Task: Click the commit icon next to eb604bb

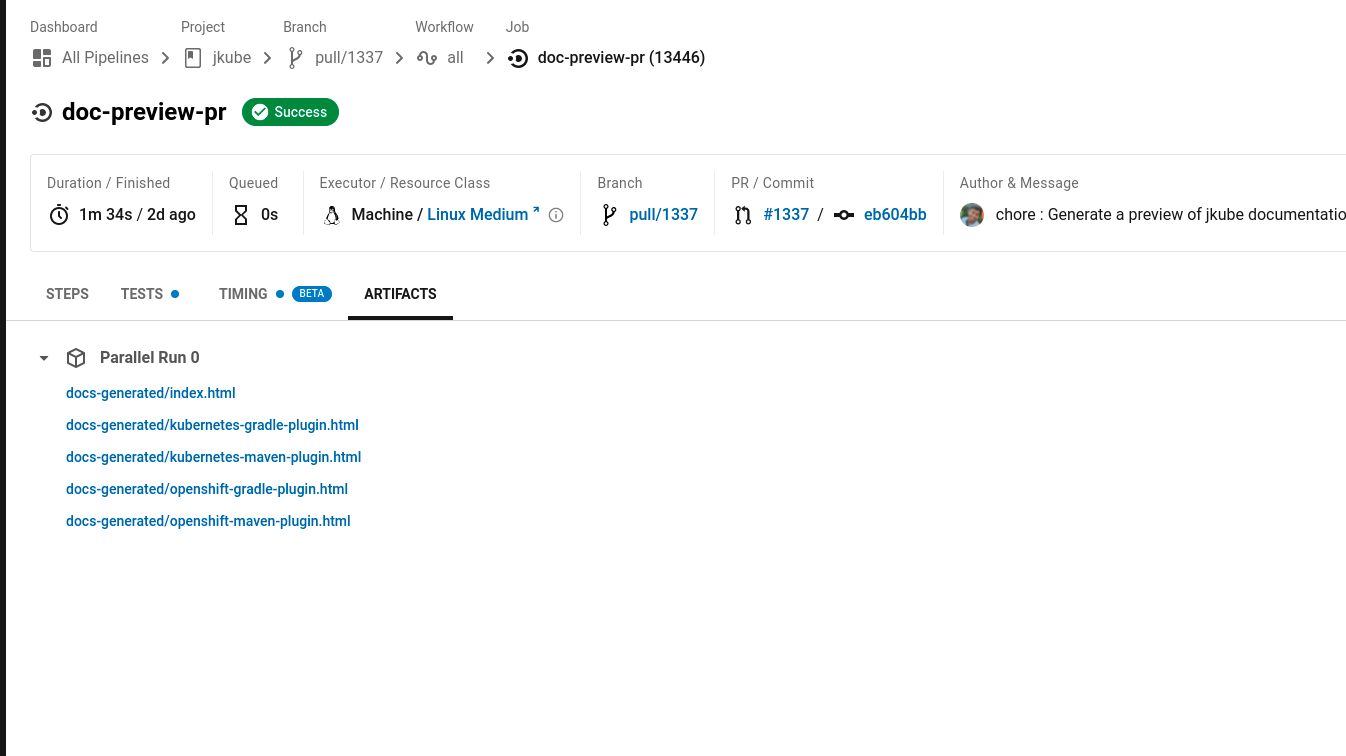Action: point(843,214)
